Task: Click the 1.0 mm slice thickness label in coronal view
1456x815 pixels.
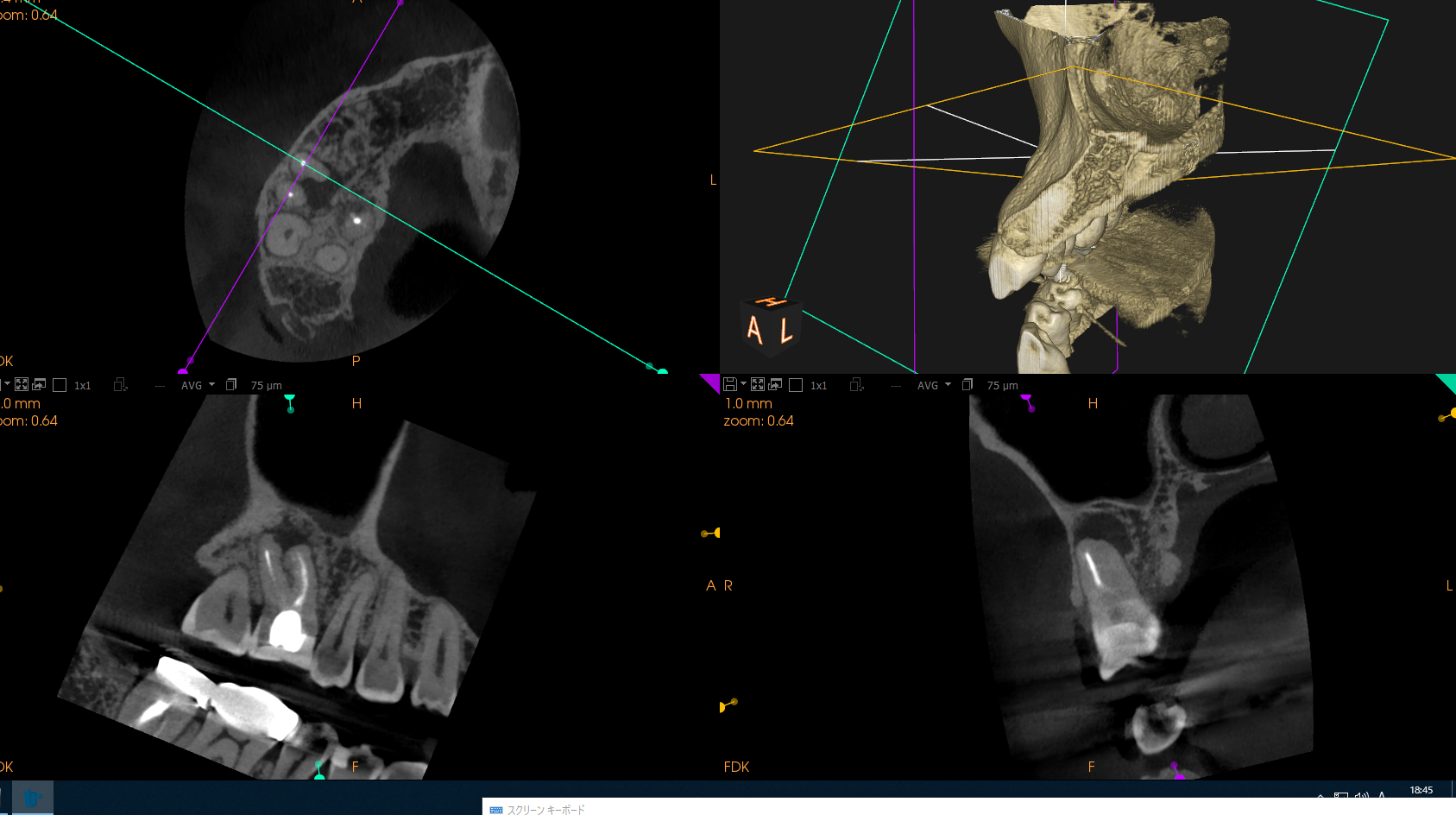Action: point(748,403)
